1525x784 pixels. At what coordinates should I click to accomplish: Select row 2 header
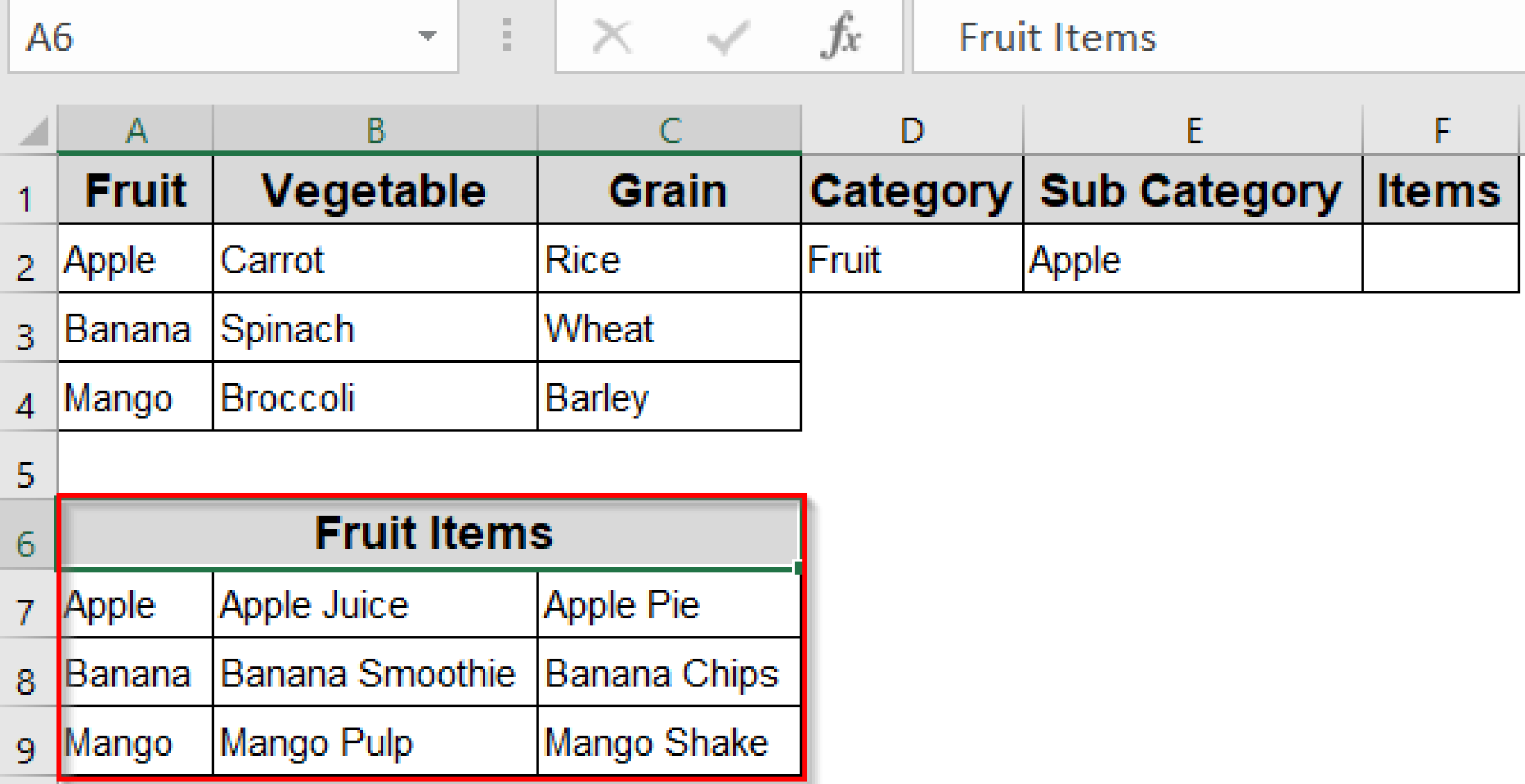(27, 267)
